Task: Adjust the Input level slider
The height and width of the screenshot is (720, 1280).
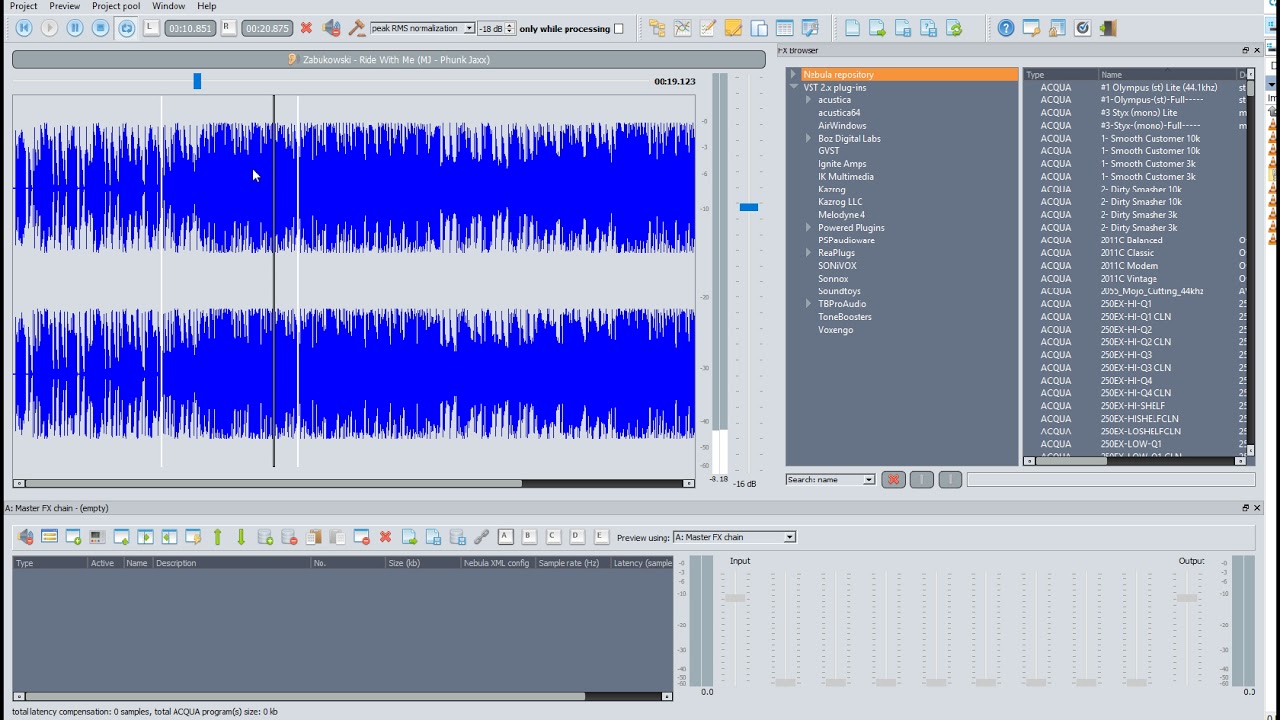Action: [x=735, y=598]
